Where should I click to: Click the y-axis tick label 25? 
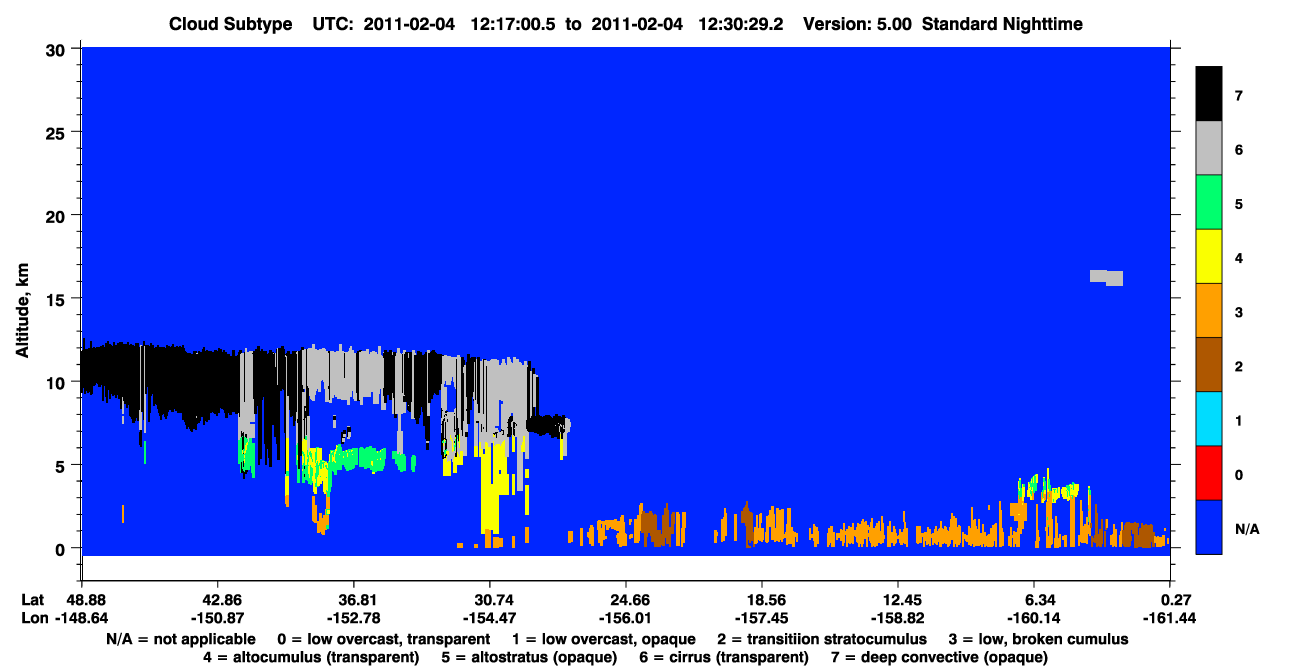point(58,132)
